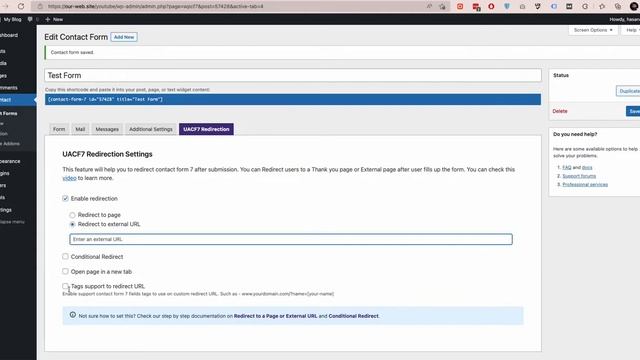Viewport: 640px width, 360px height.
Task: Switch to the Messages tab
Action: click(107, 129)
